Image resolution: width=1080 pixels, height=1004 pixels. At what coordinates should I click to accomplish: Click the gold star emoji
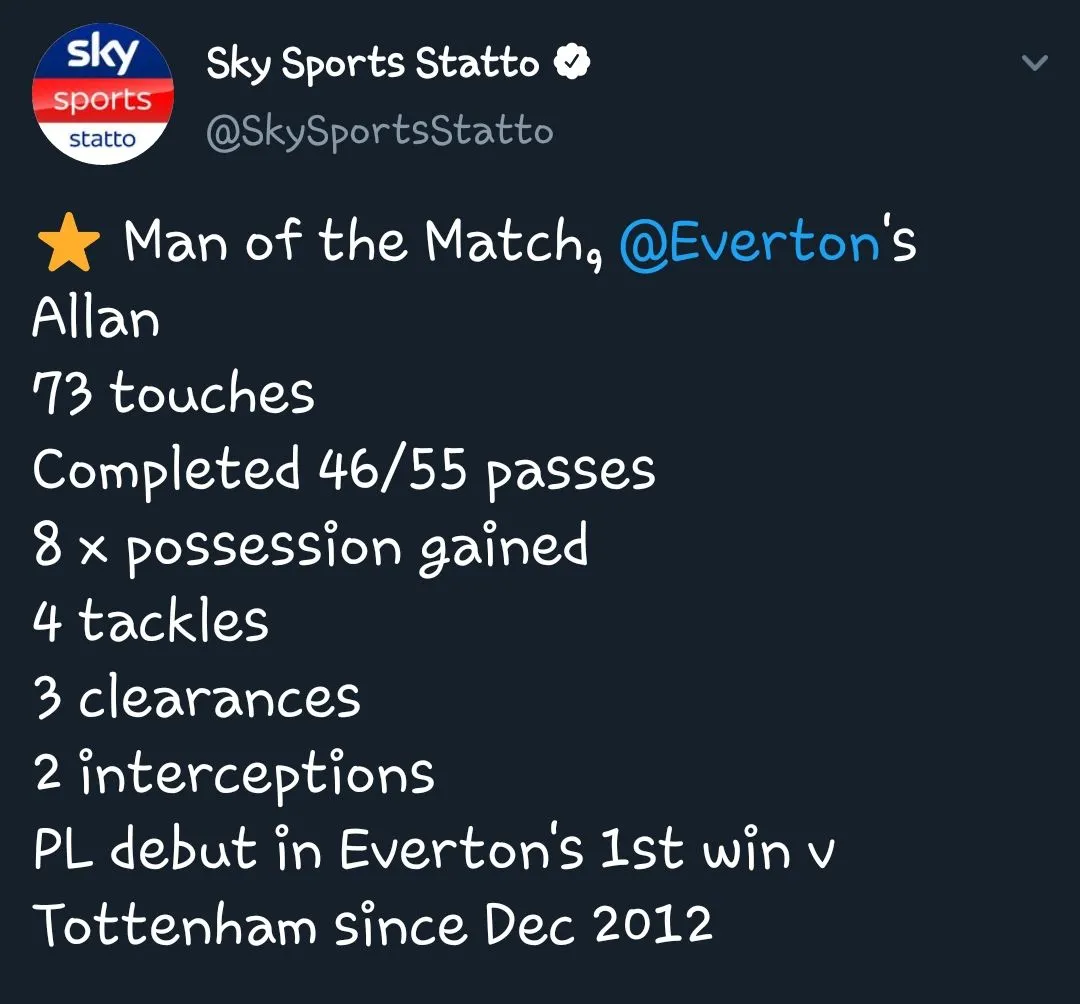coord(67,245)
